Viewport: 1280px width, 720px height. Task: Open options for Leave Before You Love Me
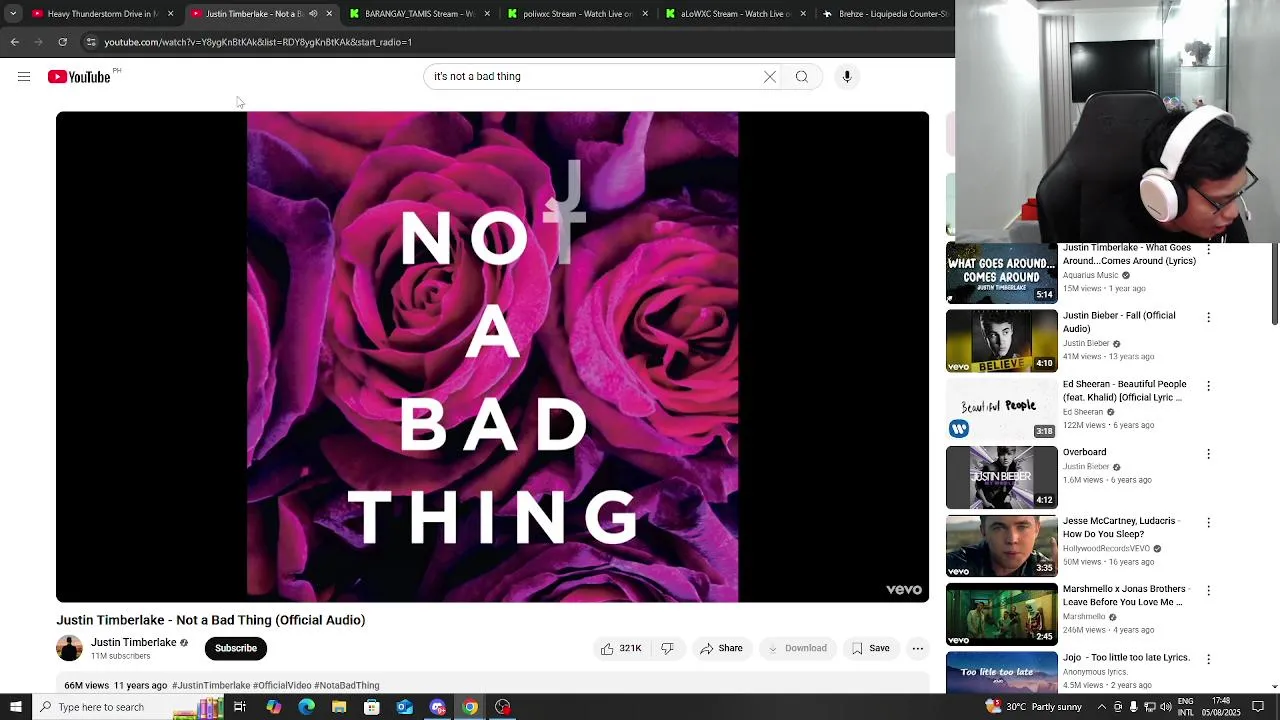pyautogui.click(x=1208, y=591)
